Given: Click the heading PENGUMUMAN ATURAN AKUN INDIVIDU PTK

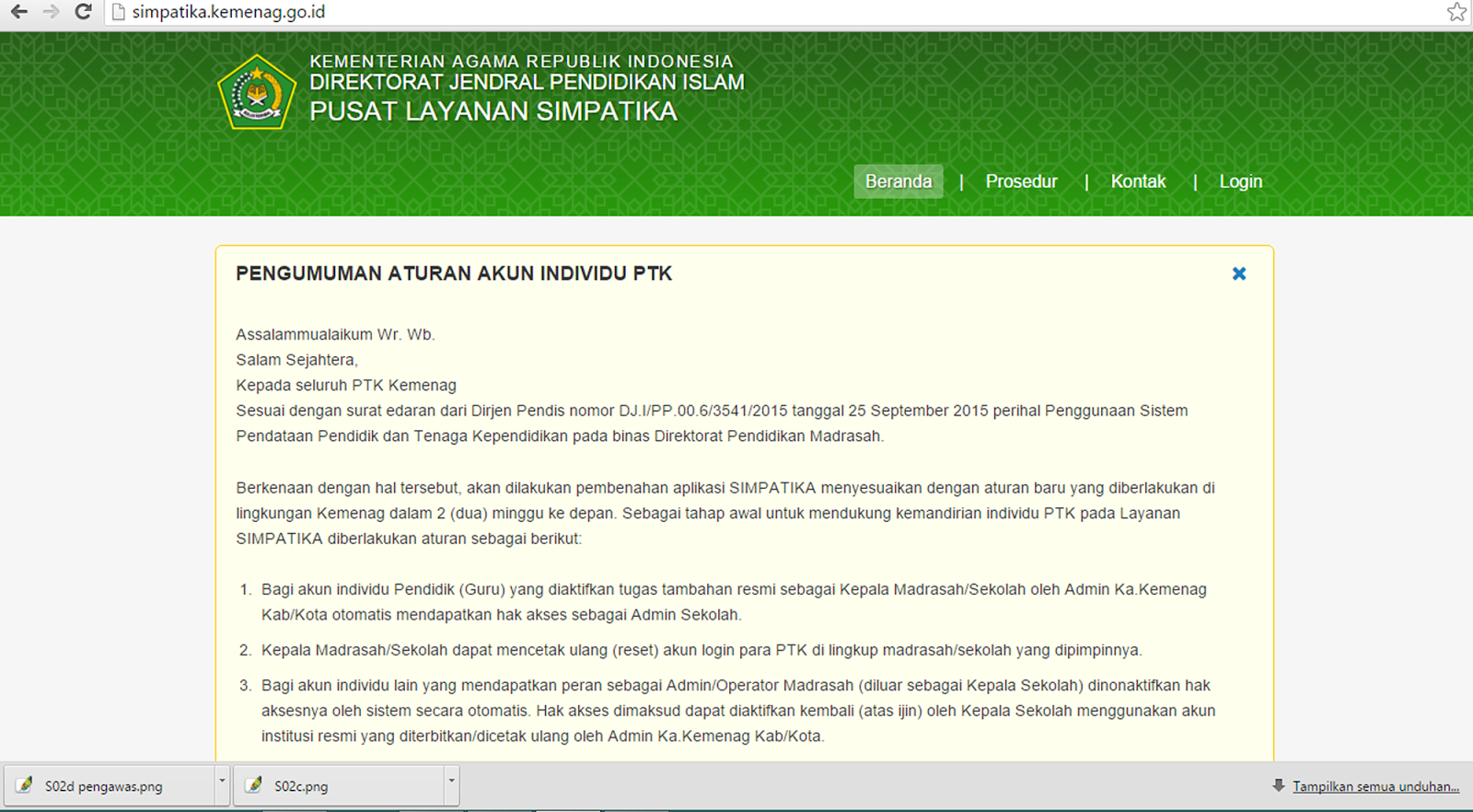Looking at the screenshot, I should pyautogui.click(x=454, y=273).
